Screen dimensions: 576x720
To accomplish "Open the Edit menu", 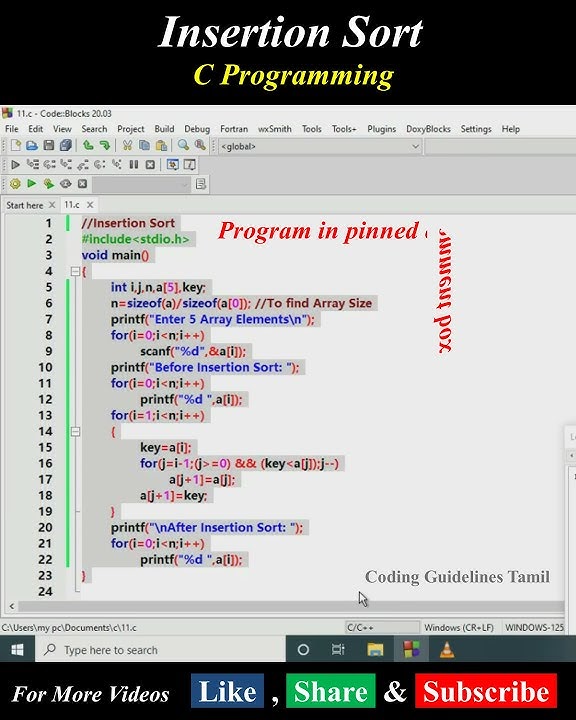I will pyautogui.click(x=35, y=129).
